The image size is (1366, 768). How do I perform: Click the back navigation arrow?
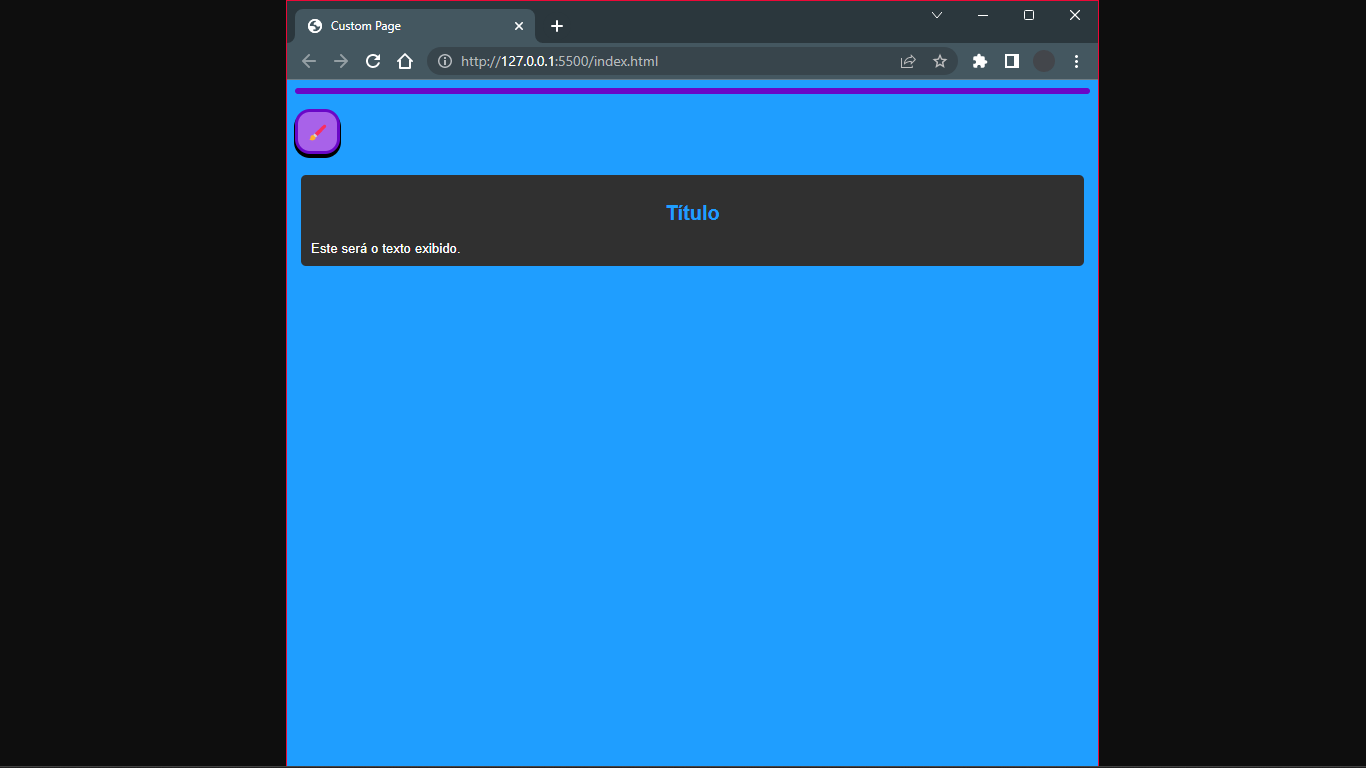[309, 61]
